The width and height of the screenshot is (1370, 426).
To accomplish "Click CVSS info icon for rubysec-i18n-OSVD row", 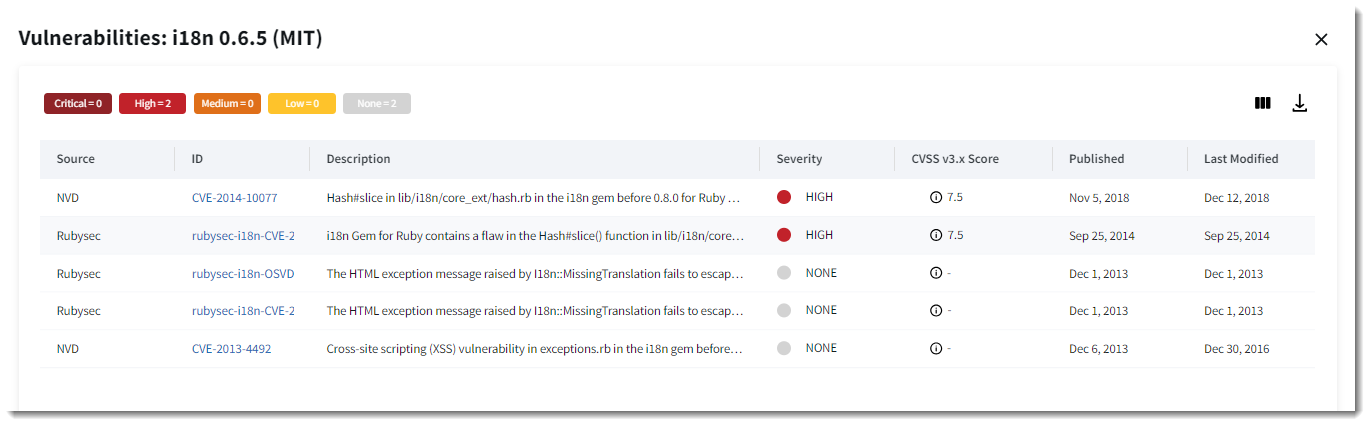I will pyautogui.click(x=936, y=273).
